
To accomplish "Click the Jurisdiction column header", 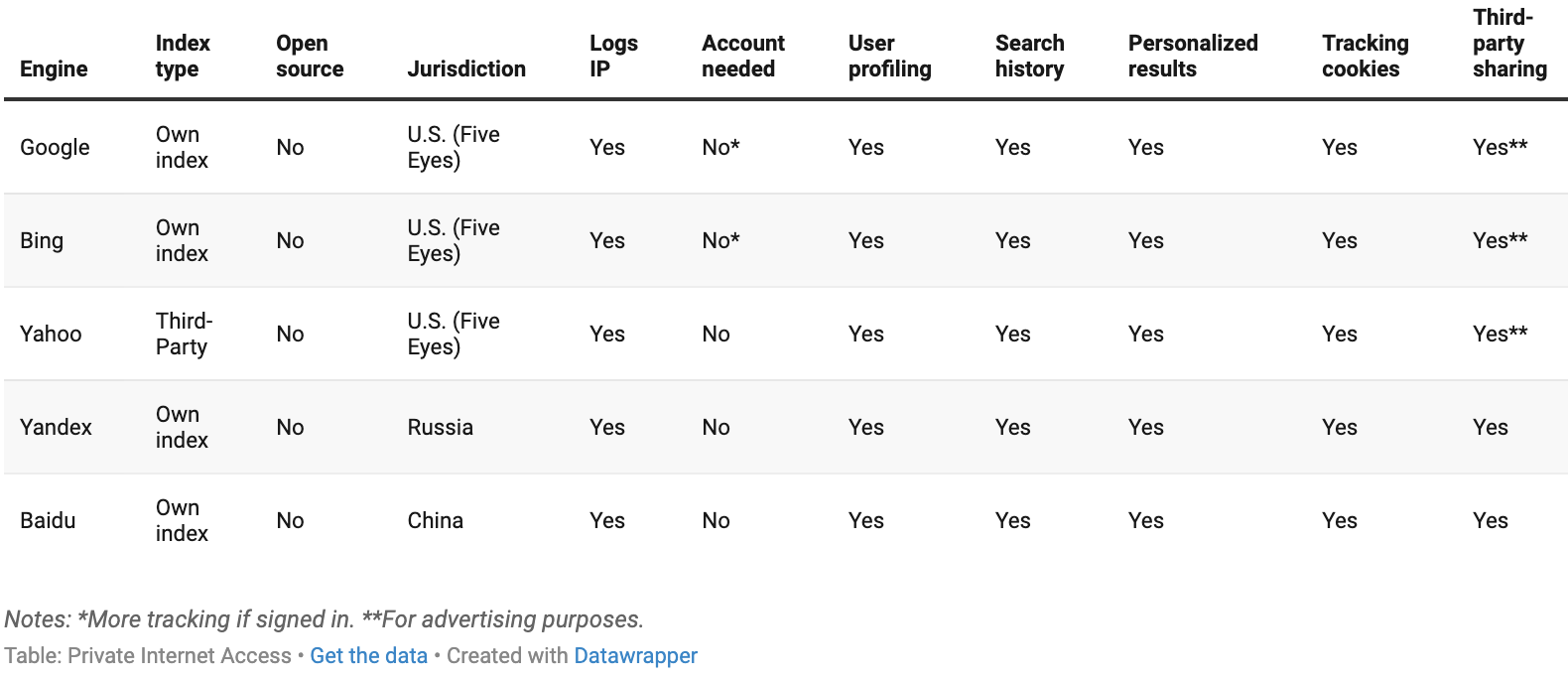I will click(x=466, y=68).
